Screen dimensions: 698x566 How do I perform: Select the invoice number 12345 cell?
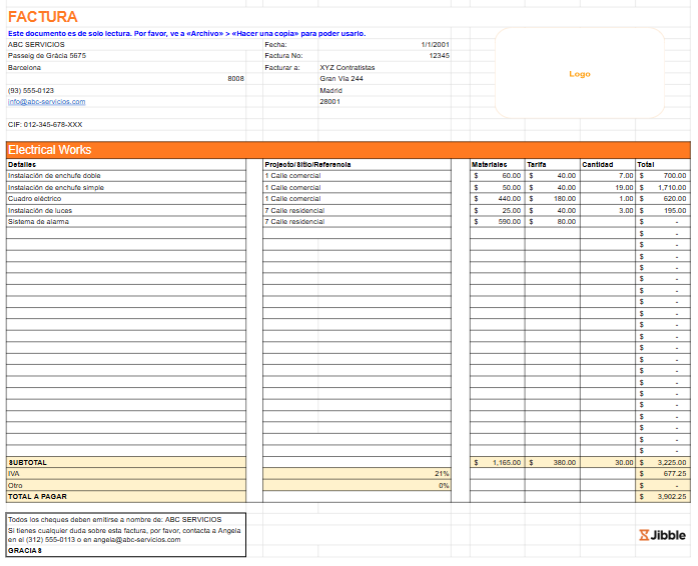pyautogui.click(x=439, y=56)
